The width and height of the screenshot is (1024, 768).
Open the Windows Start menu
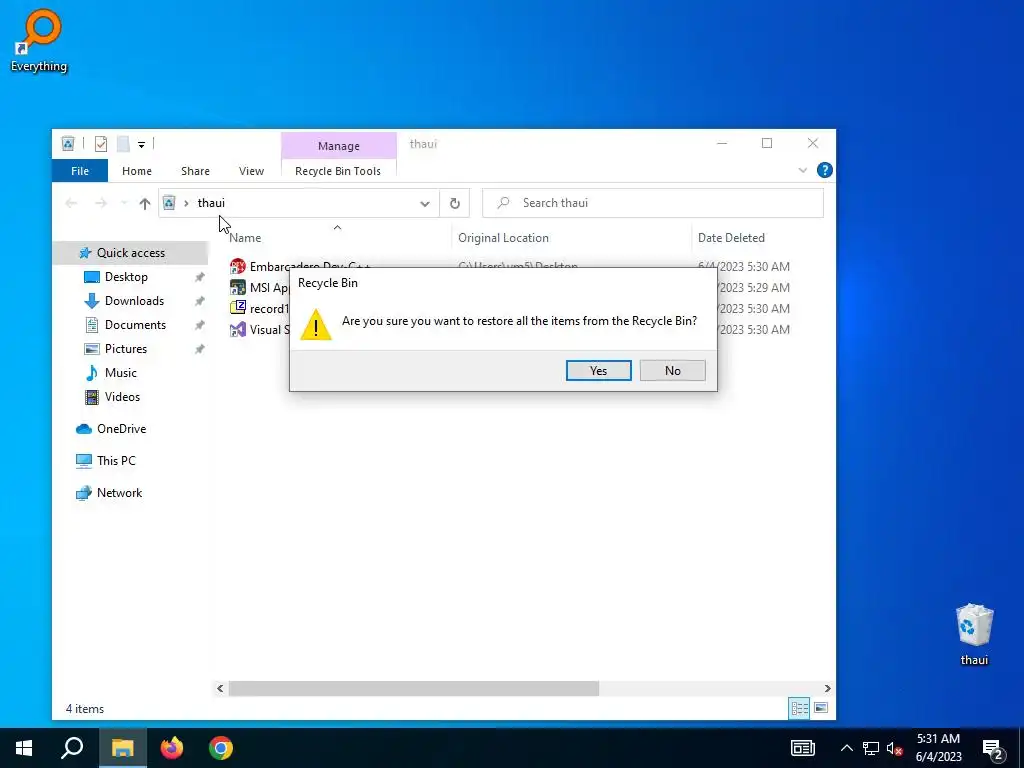coord(24,748)
